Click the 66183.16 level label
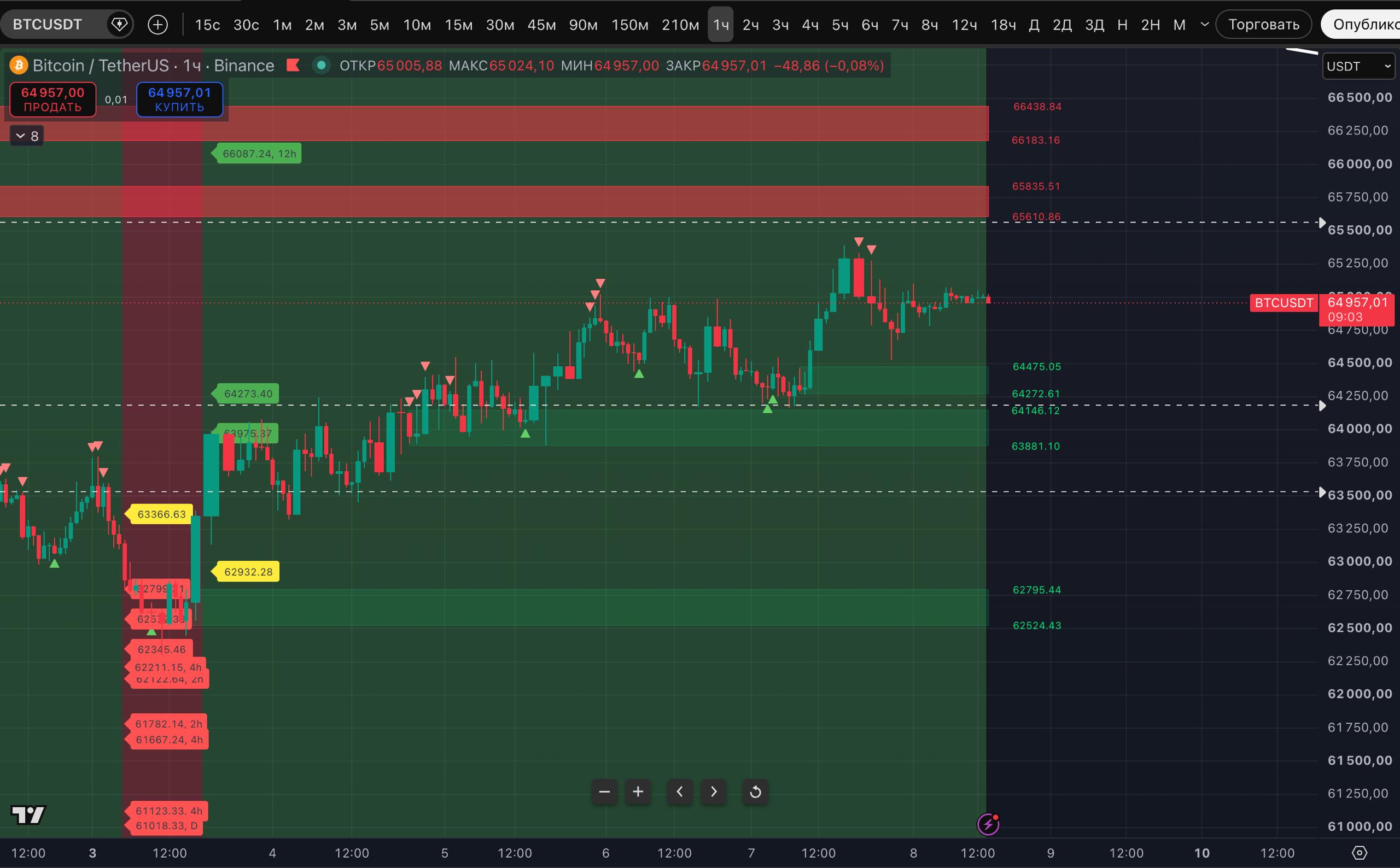This screenshot has height=868, width=1400. [x=1035, y=140]
